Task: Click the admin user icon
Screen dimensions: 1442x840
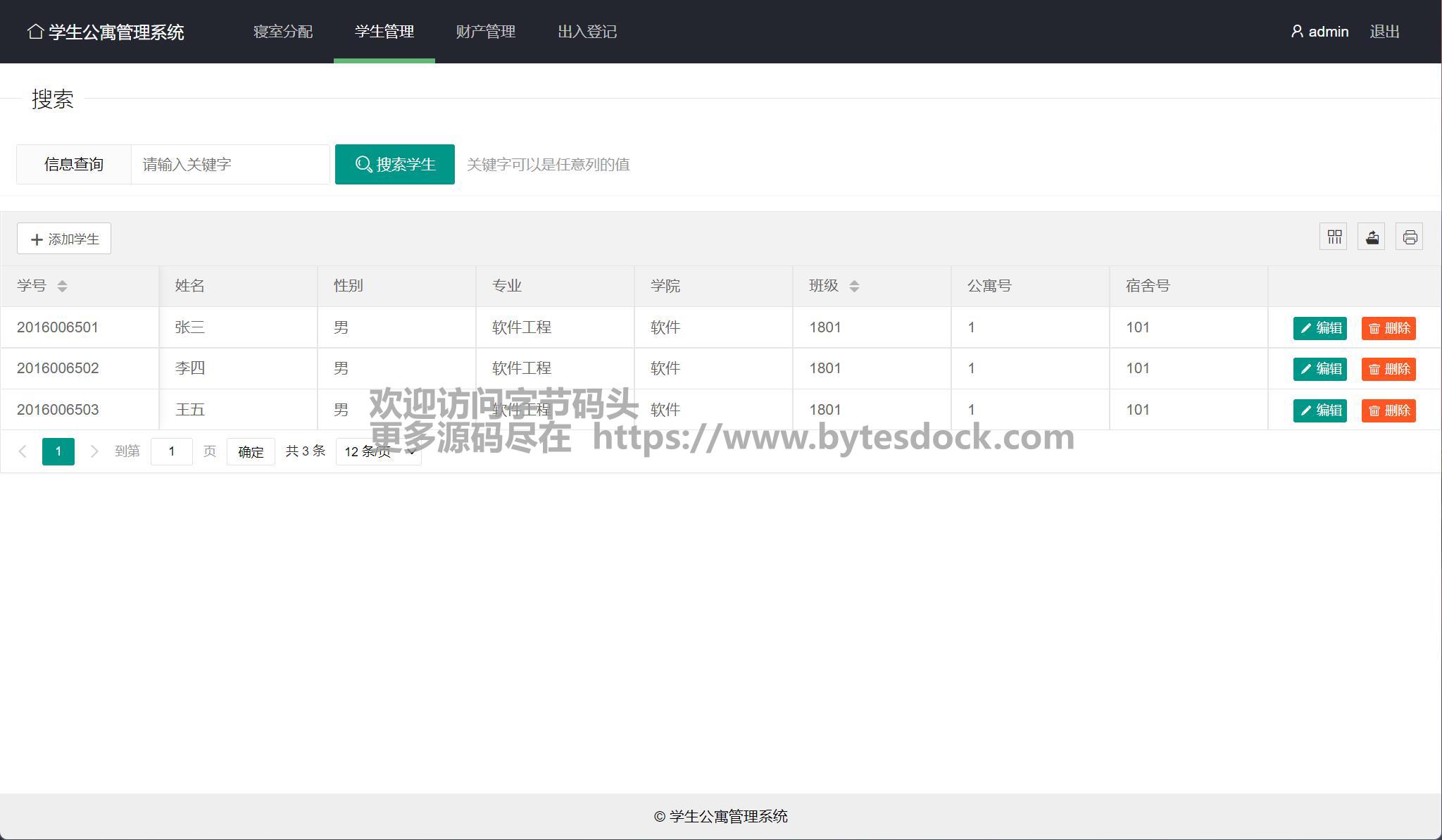Action: 1297,32
